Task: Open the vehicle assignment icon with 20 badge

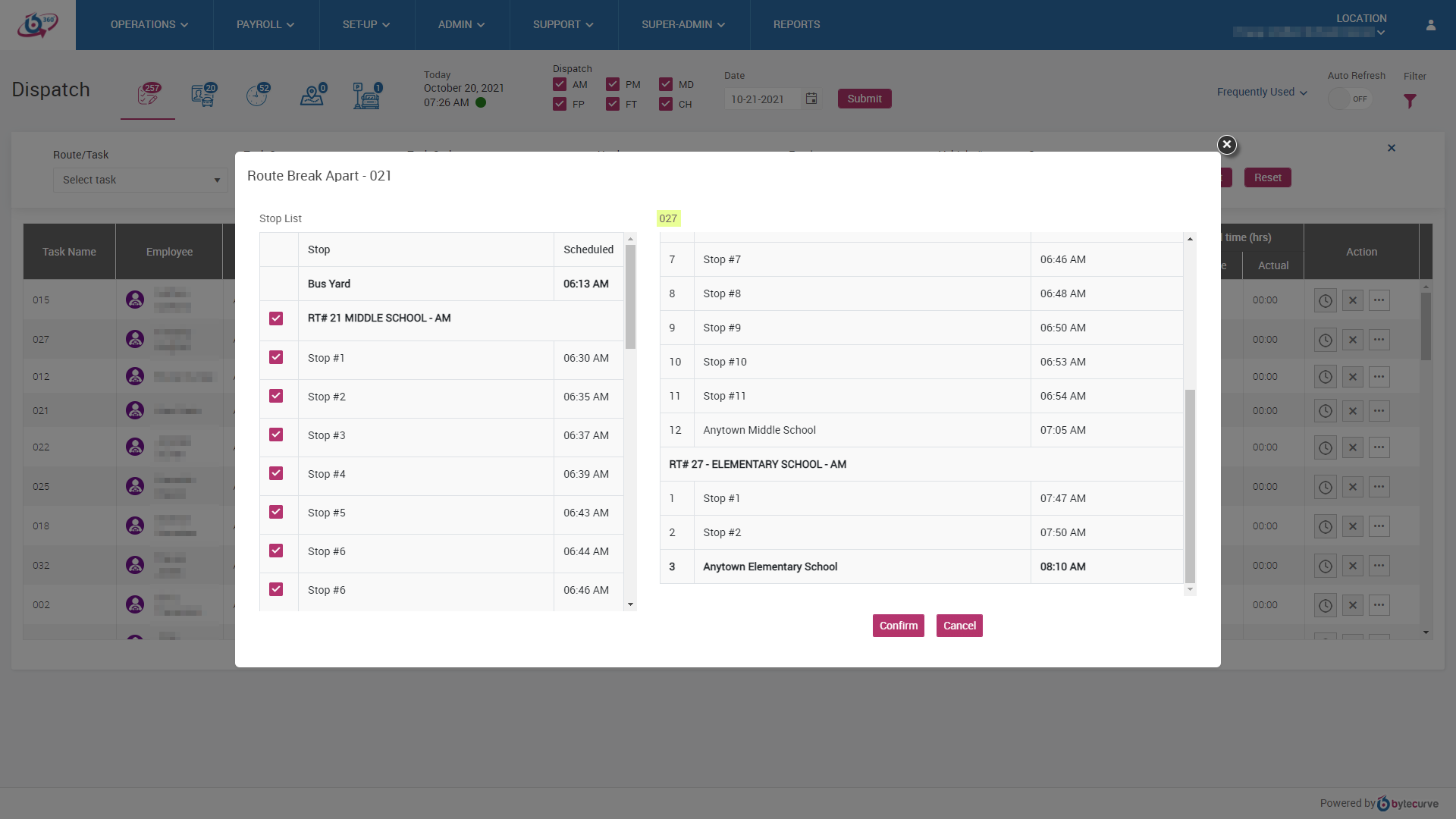Action: tap(202, 95)
